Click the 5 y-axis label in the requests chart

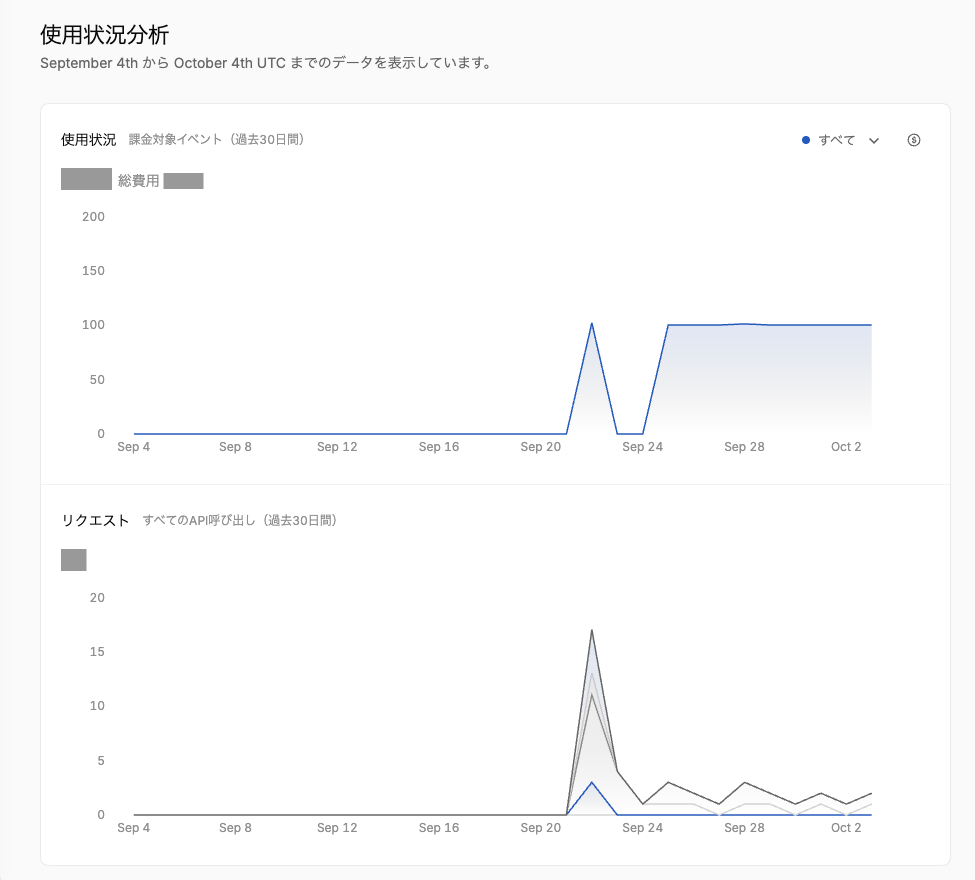101,761
